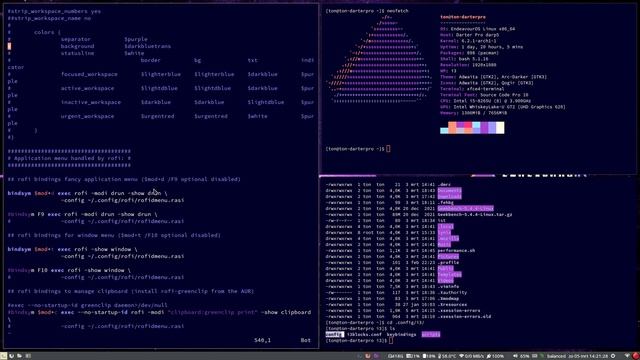The width and height of the screenshot is (640, 360).
Task: Click the network bandwidth 0/0 MB/s block
Action: coord(472,356)
